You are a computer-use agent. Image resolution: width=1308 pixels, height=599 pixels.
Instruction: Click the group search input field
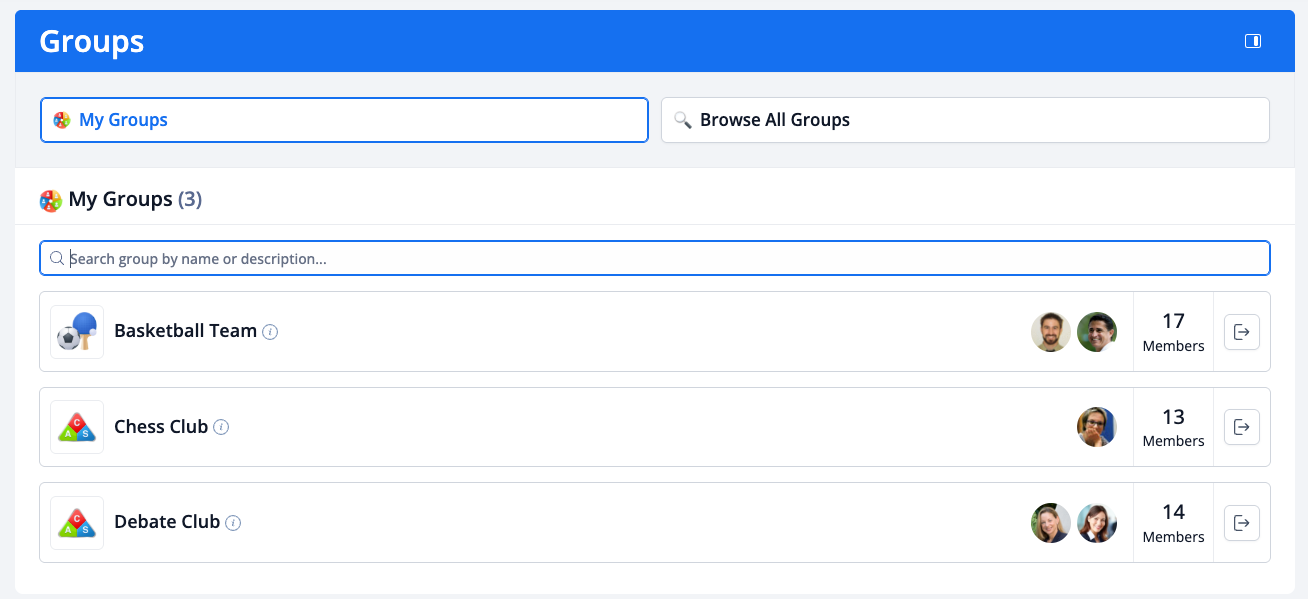click(x=655, y=258)
